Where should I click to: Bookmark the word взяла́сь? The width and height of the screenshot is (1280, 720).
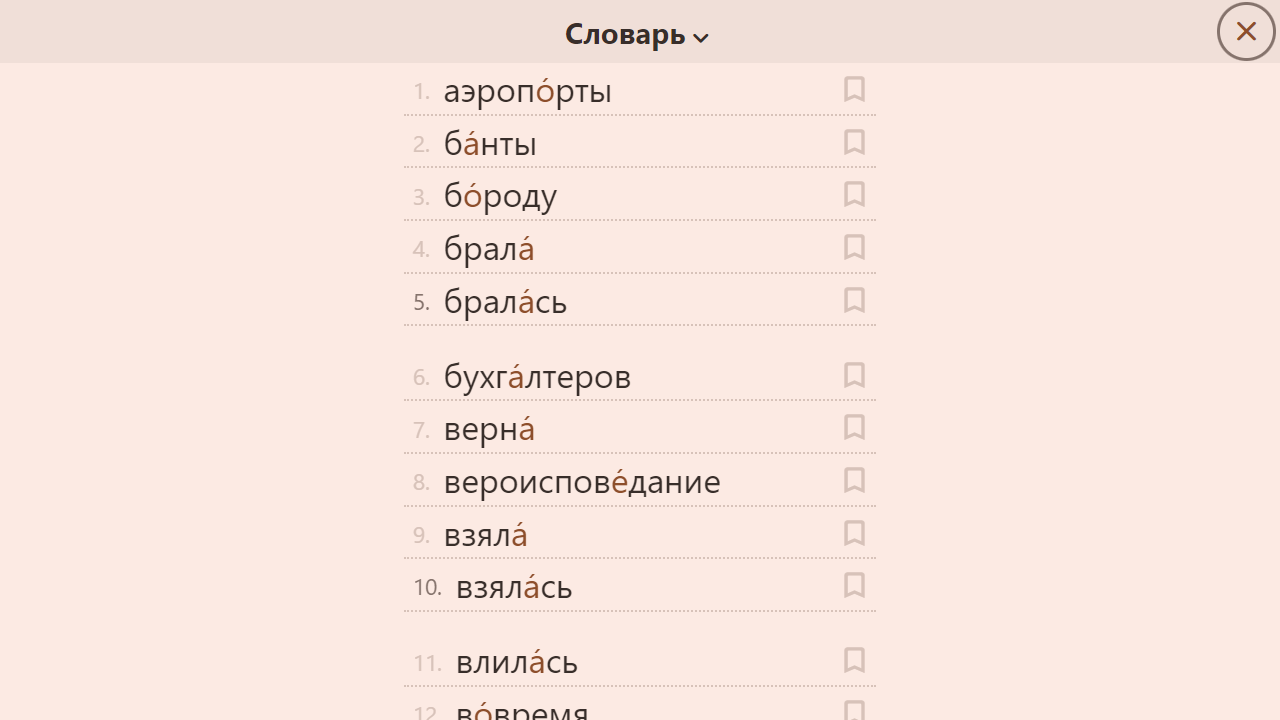coord(854,585)
